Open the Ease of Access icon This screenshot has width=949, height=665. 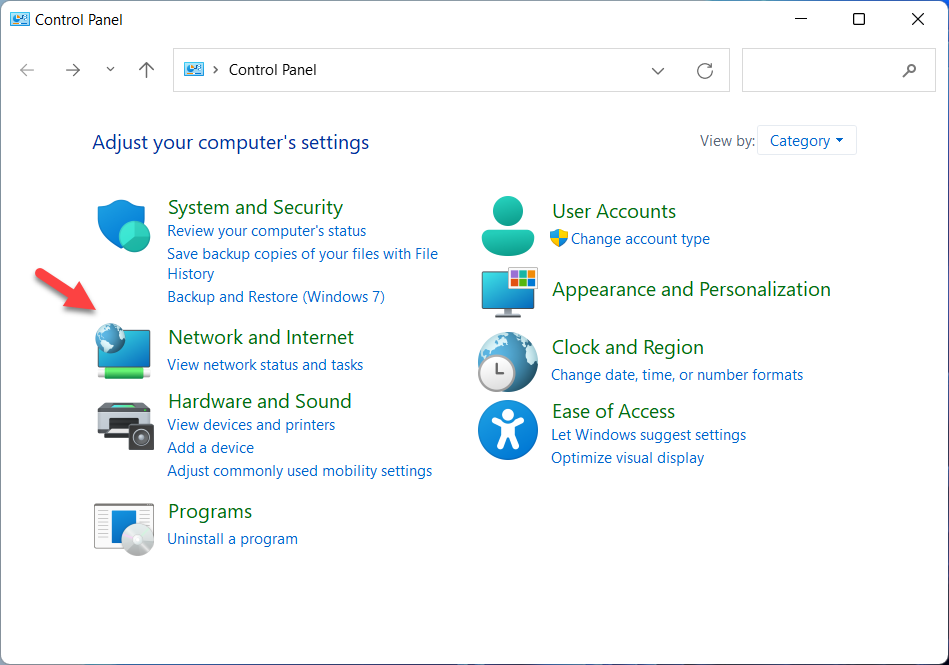pyautogui.click(x=508, y=430)
